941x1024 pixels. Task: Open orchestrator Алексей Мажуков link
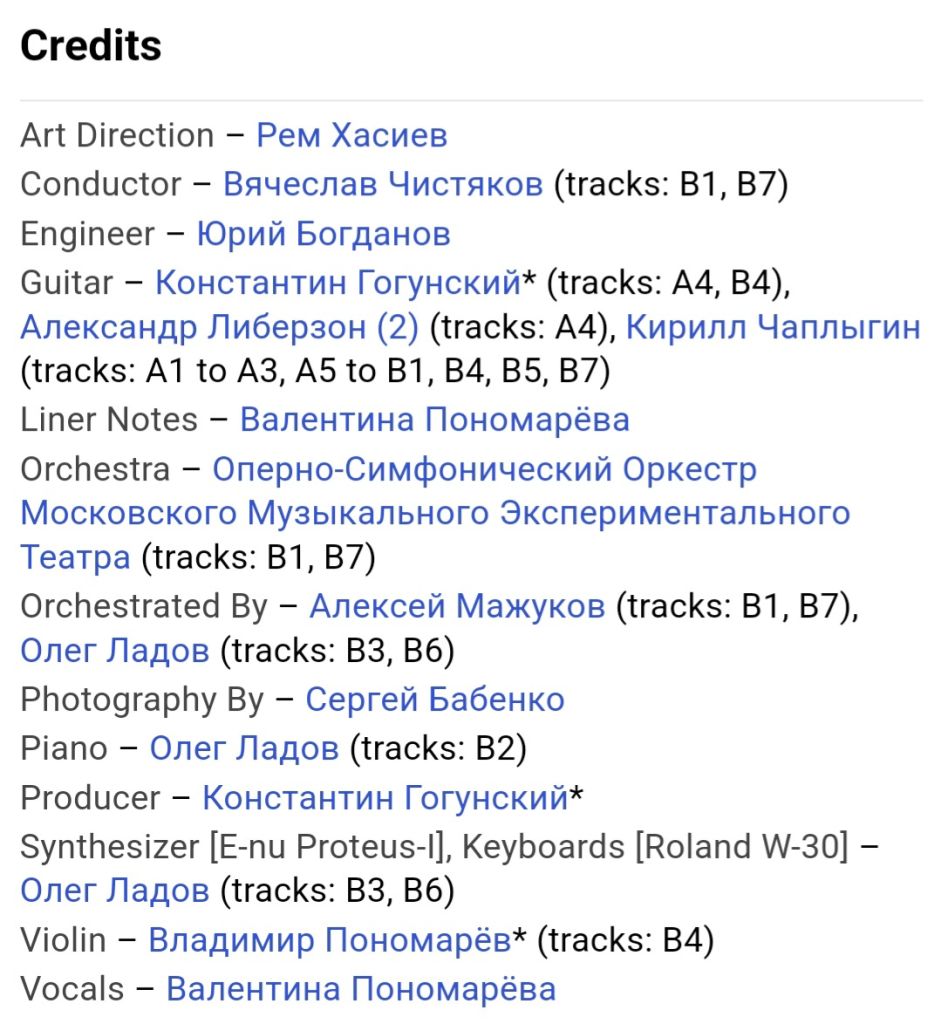coord(457,607)
